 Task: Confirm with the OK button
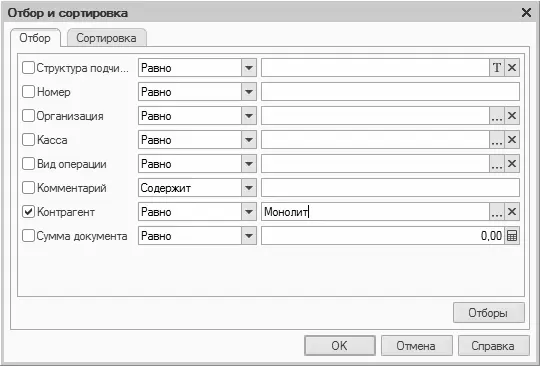point(340,346)
